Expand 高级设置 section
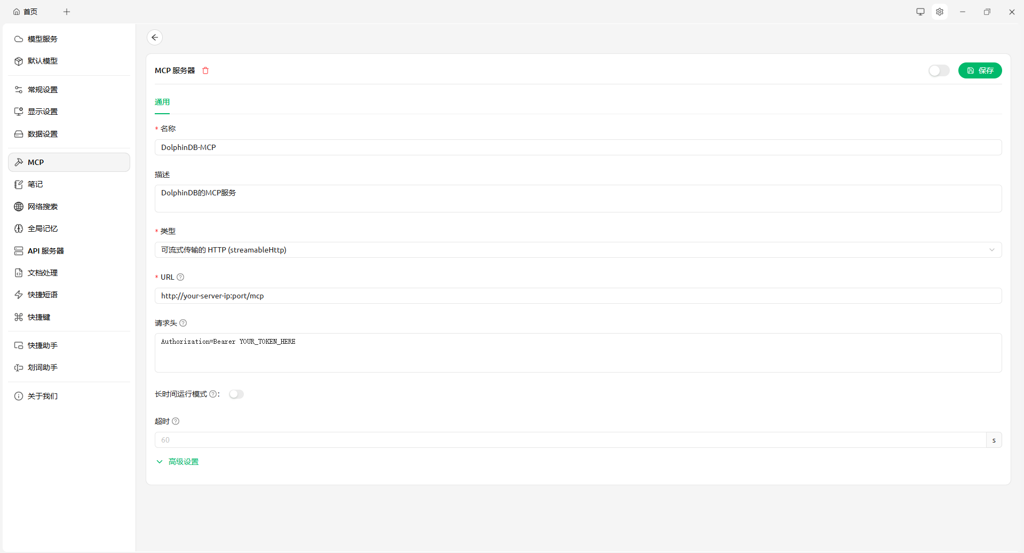 tap(178, 462)
